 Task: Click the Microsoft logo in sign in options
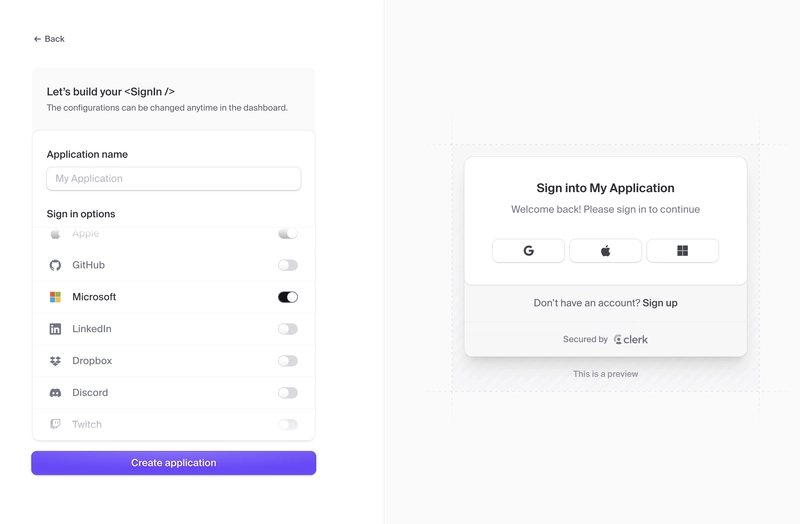[55, 297]
